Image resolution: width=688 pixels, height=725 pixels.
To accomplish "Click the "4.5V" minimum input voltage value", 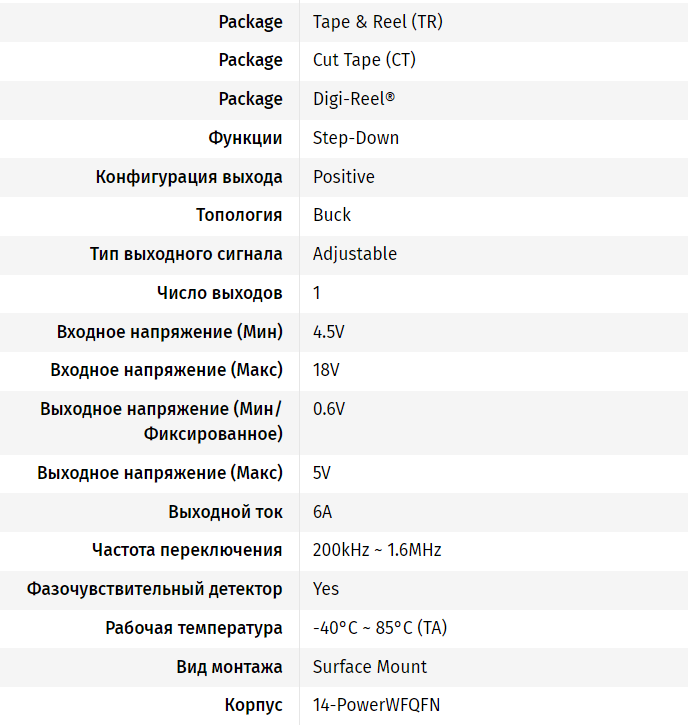I will coord(329,332).
